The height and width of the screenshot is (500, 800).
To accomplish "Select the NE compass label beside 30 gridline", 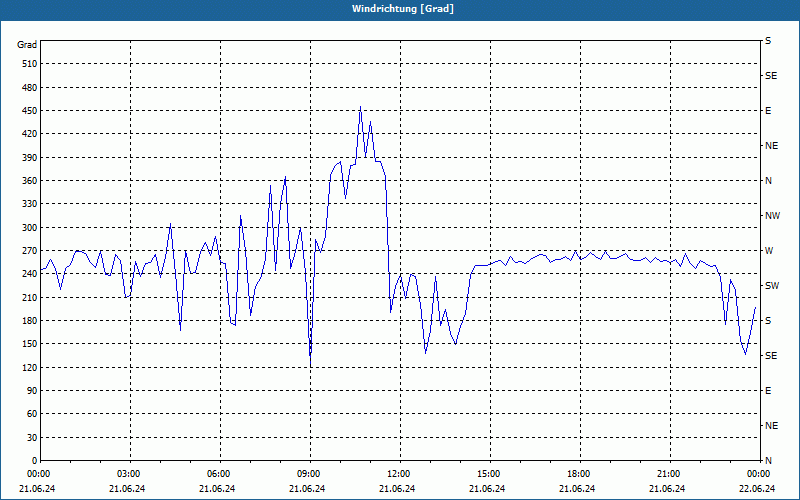I will (x=772, y=426).
